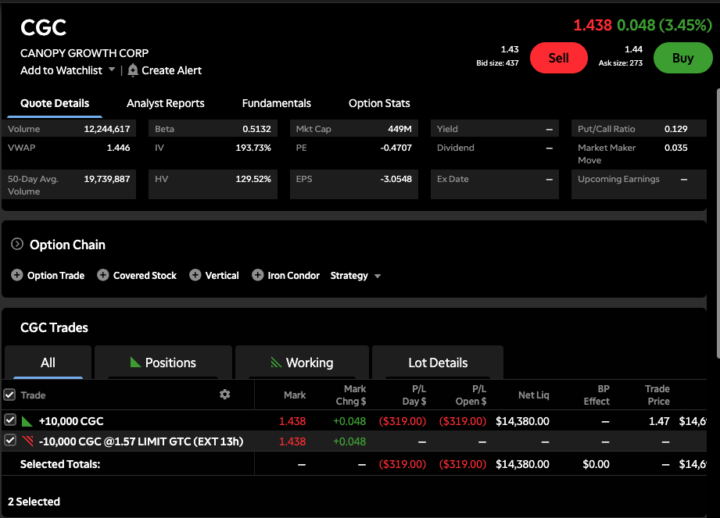Collapse the Option Chain section
Screen dimensions: 720x518
[x=17, y=244]
